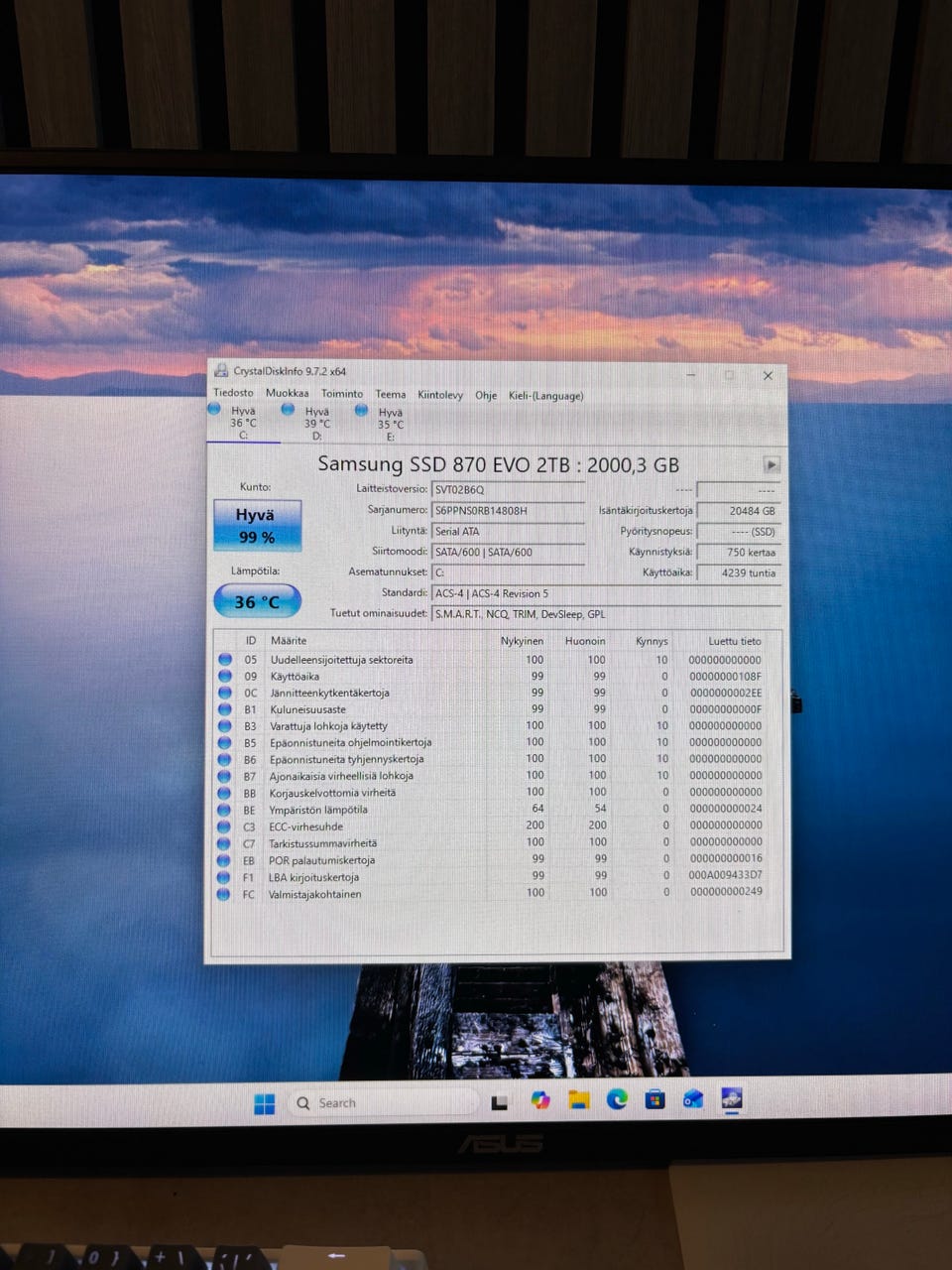Viewport: 952px width, 1270px height.
Task: Click the 4239 tuntia power-on hours value
Action: 739,572
